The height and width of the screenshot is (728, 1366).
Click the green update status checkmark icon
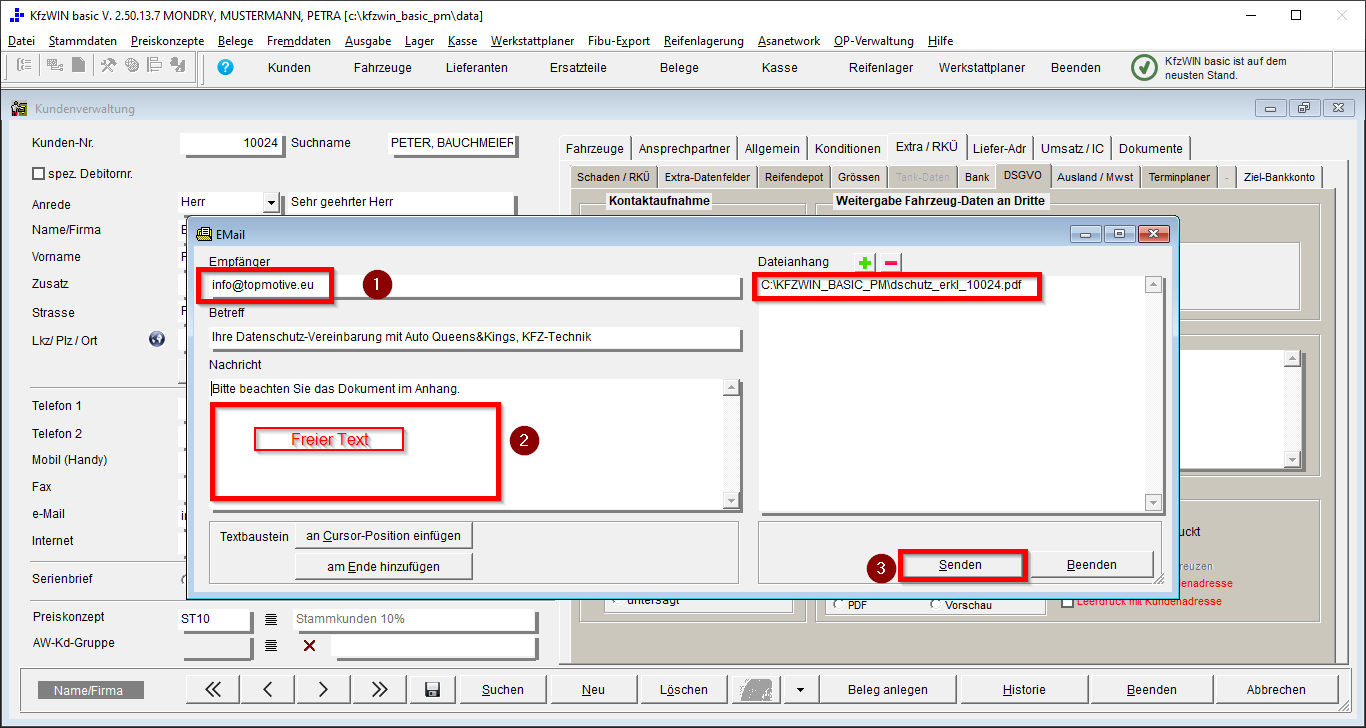point(1144,67)
